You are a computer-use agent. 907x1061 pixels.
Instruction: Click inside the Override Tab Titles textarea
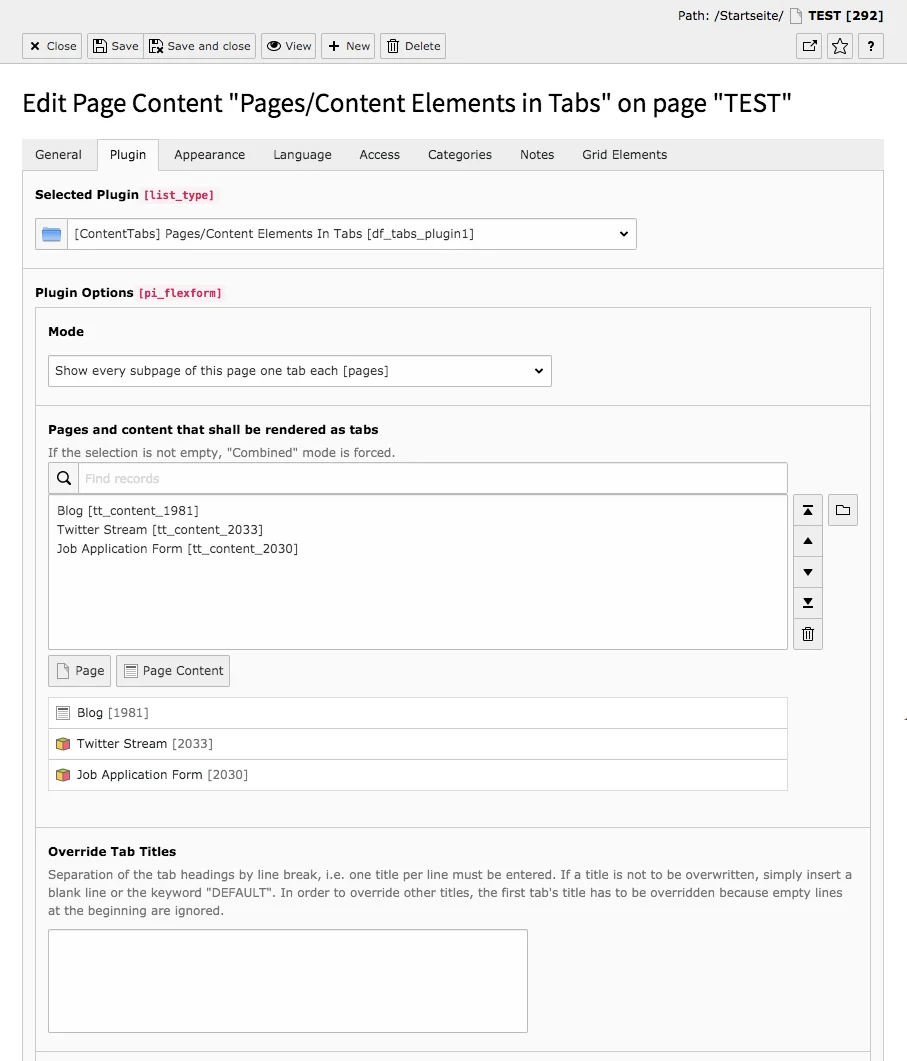point(287,980)
